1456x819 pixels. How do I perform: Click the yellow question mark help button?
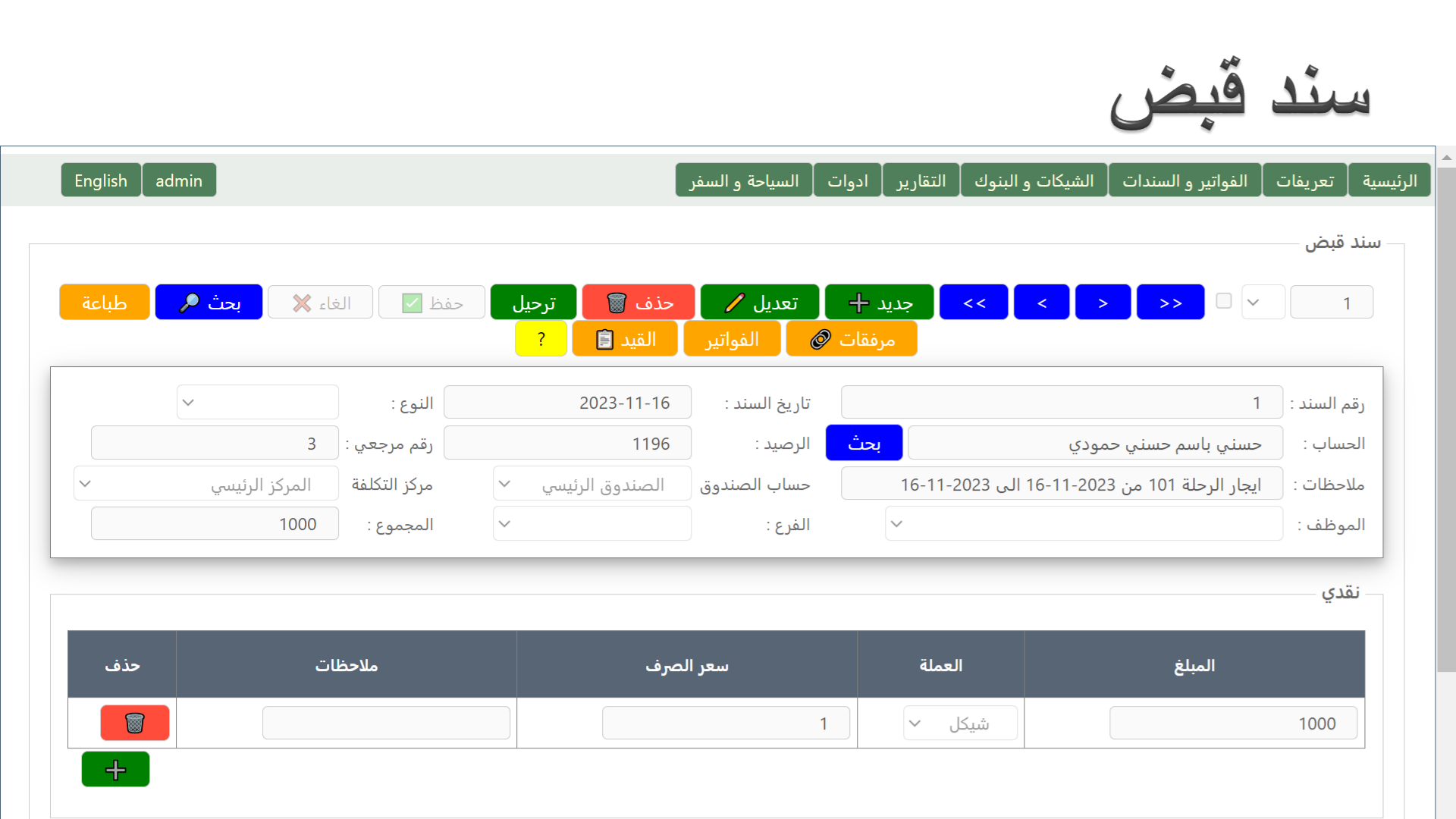pyautogui.click(x=541, y=339)
